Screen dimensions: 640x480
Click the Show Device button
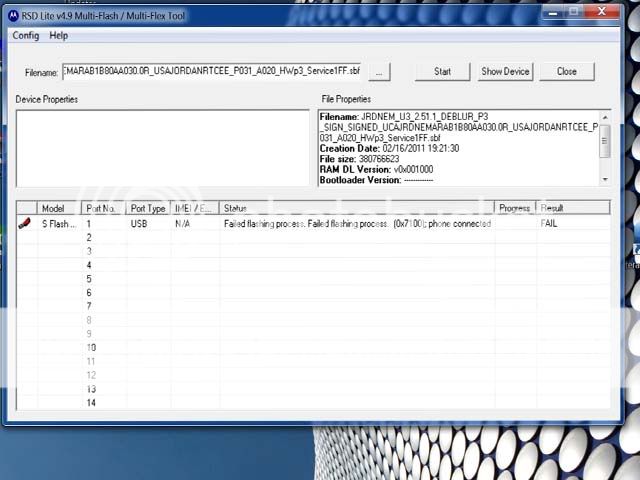[x=505, y=72]
